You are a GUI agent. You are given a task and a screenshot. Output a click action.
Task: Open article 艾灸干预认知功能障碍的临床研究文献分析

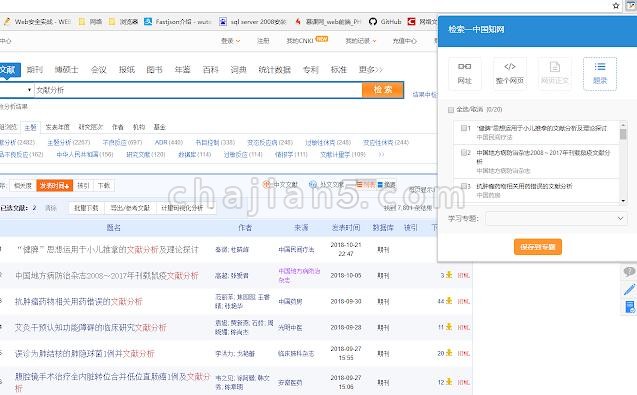pyautogui.click(x=91, y=327)
